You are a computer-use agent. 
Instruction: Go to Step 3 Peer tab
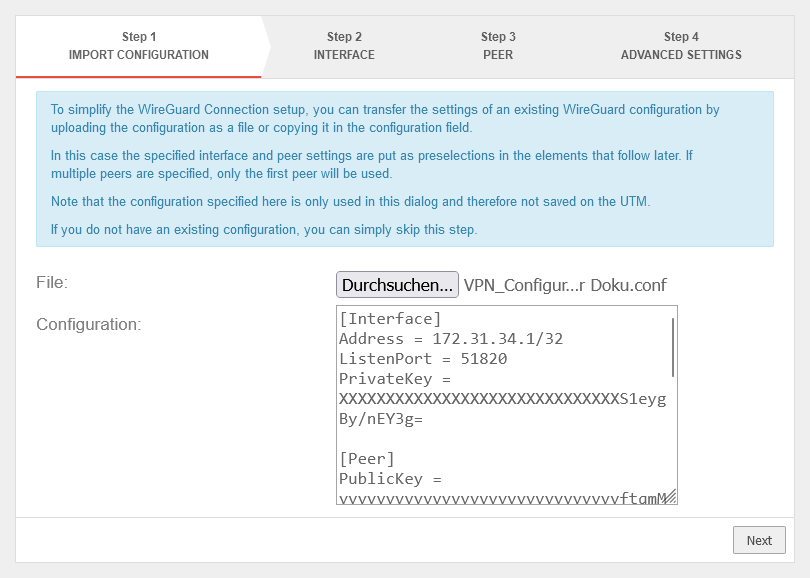(x=498, y=46)
